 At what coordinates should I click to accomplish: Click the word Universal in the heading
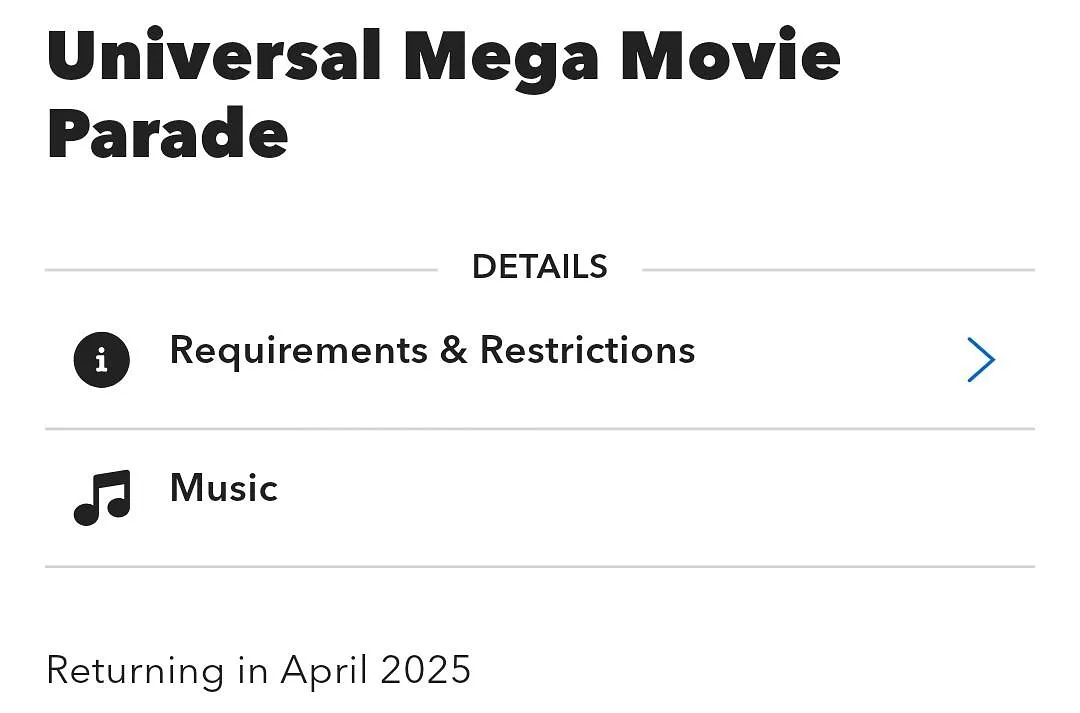click(214, 54)
